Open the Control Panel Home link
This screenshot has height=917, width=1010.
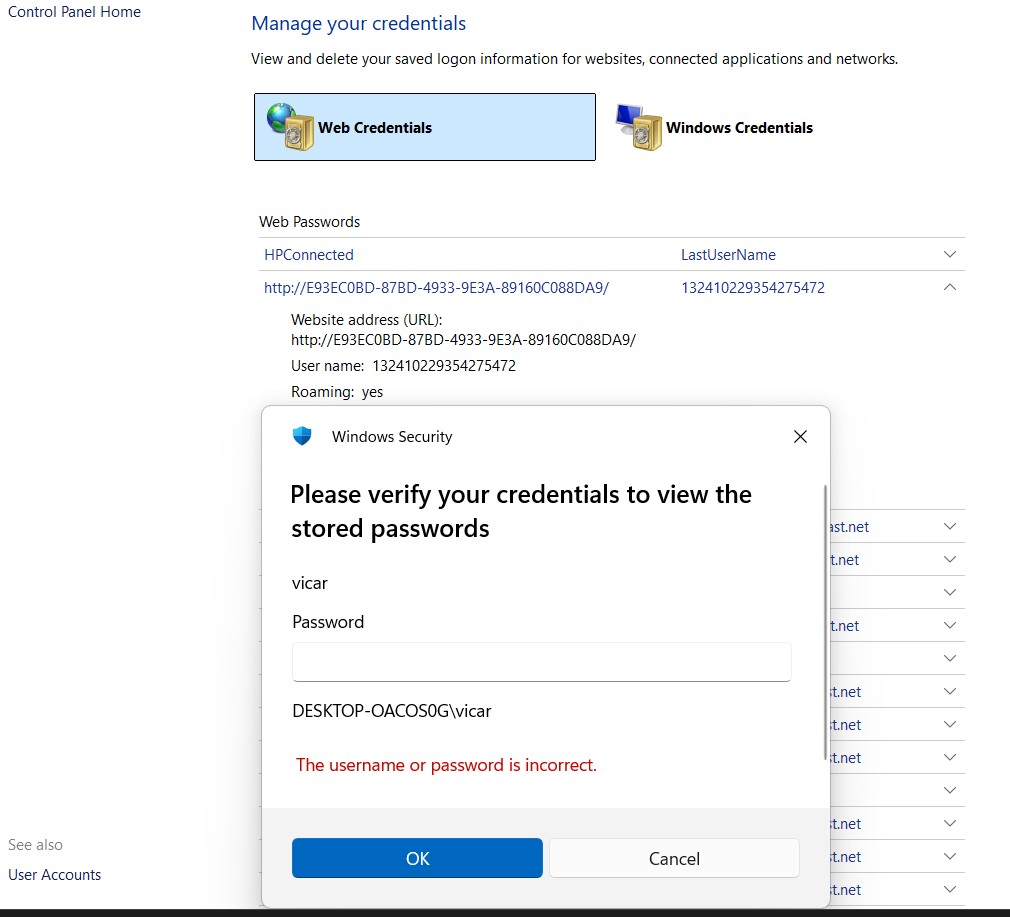(x=74, y=12)
